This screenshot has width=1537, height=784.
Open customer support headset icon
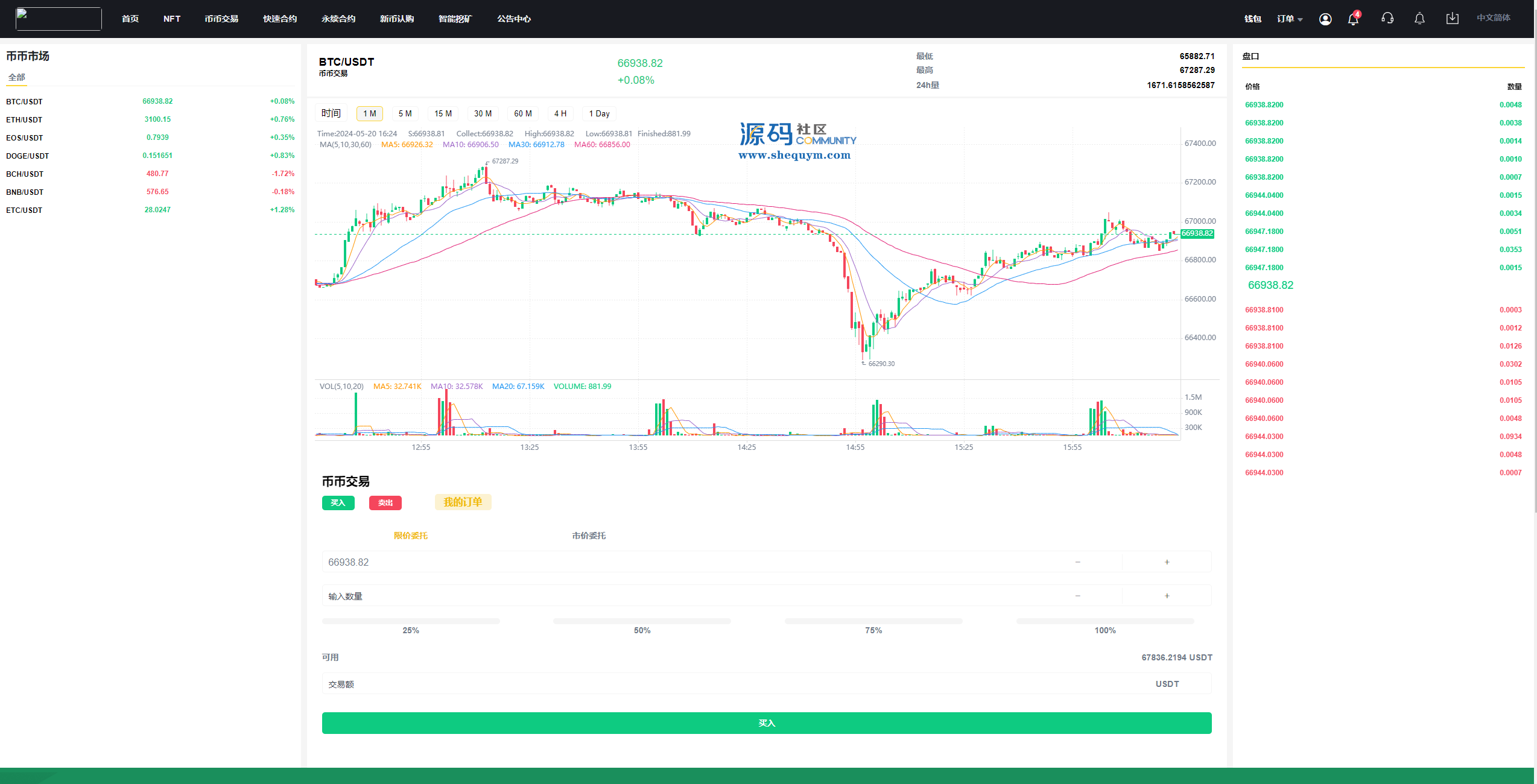[x=1387, y=19]
